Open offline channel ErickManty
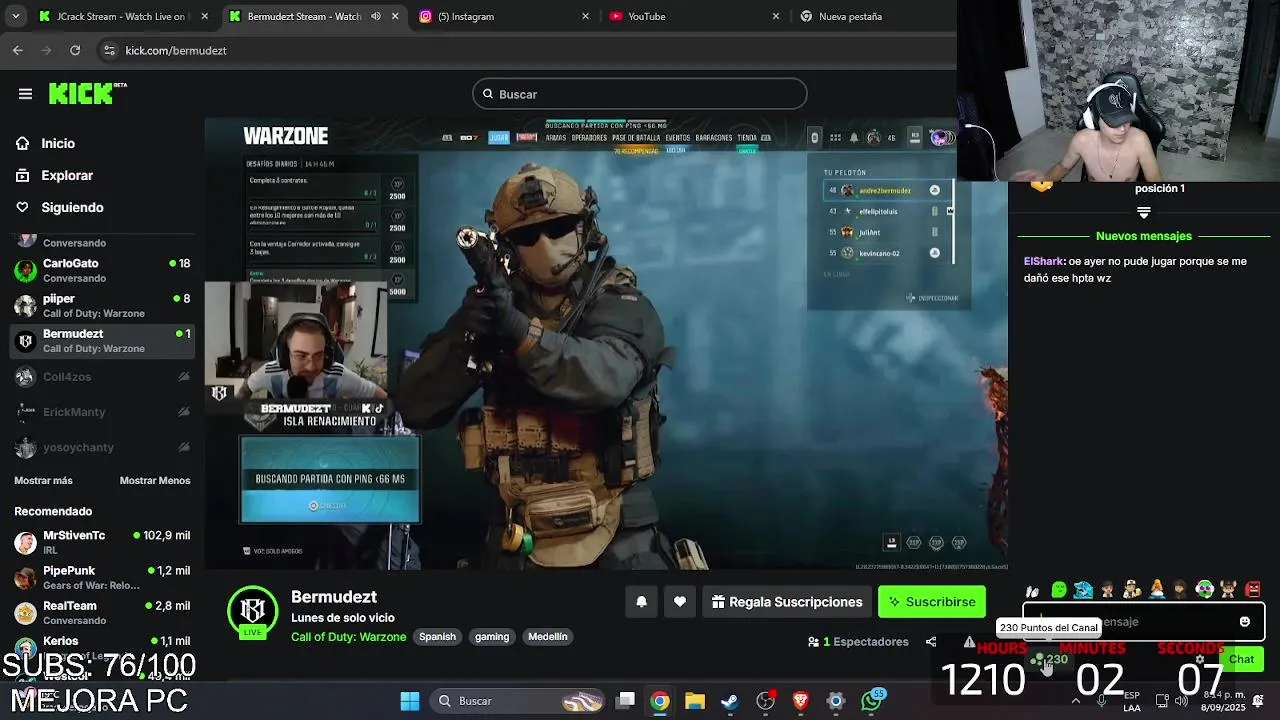The image size is (1280, 720). 102,411
